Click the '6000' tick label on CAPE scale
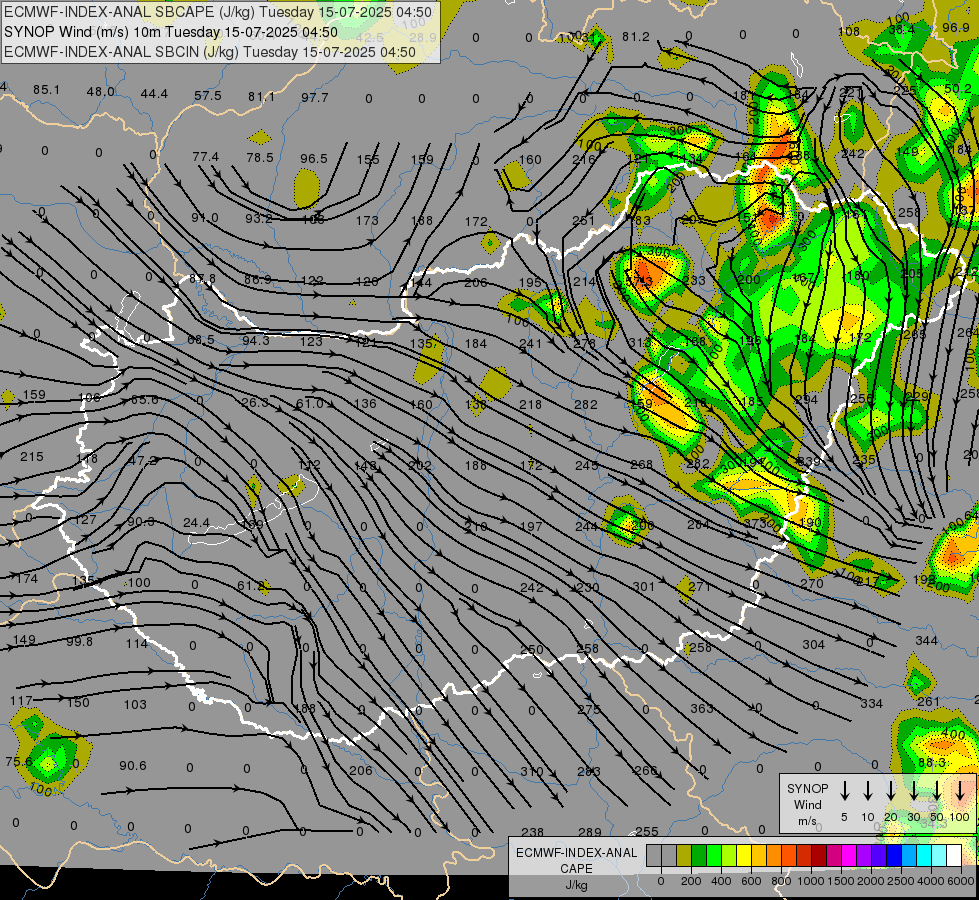979x900 pixels. (962, 881)
